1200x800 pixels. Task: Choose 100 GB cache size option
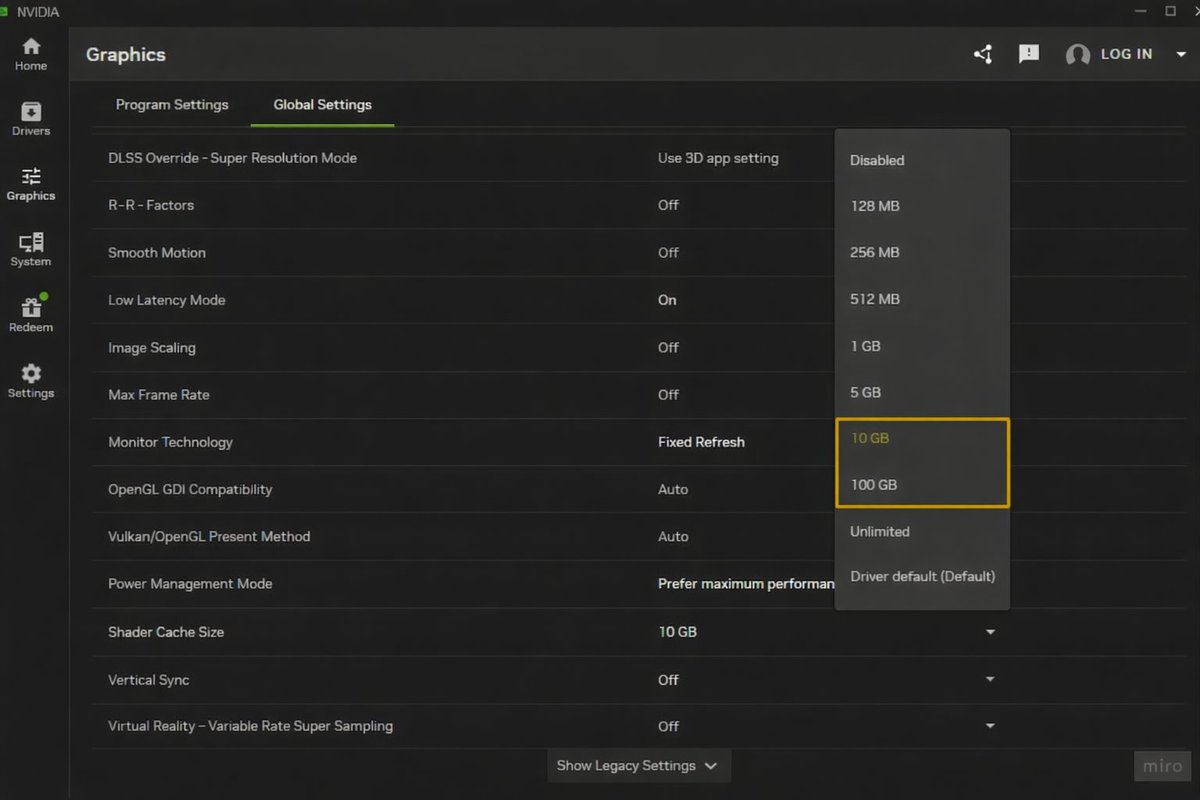tap(922, 484)
